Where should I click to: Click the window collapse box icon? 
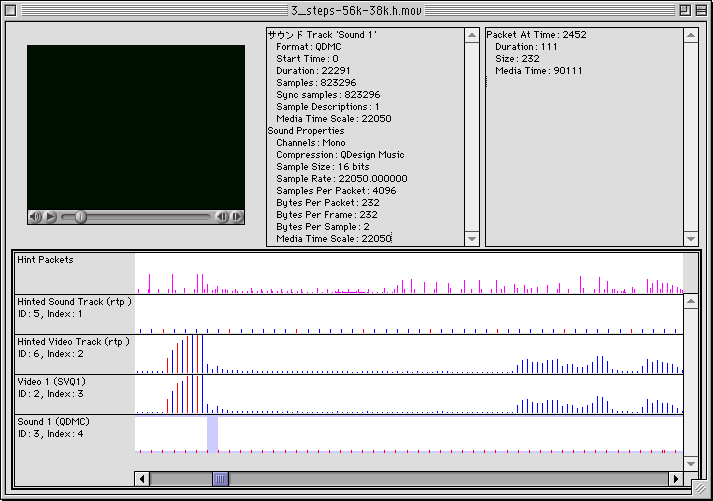point(701,10)
